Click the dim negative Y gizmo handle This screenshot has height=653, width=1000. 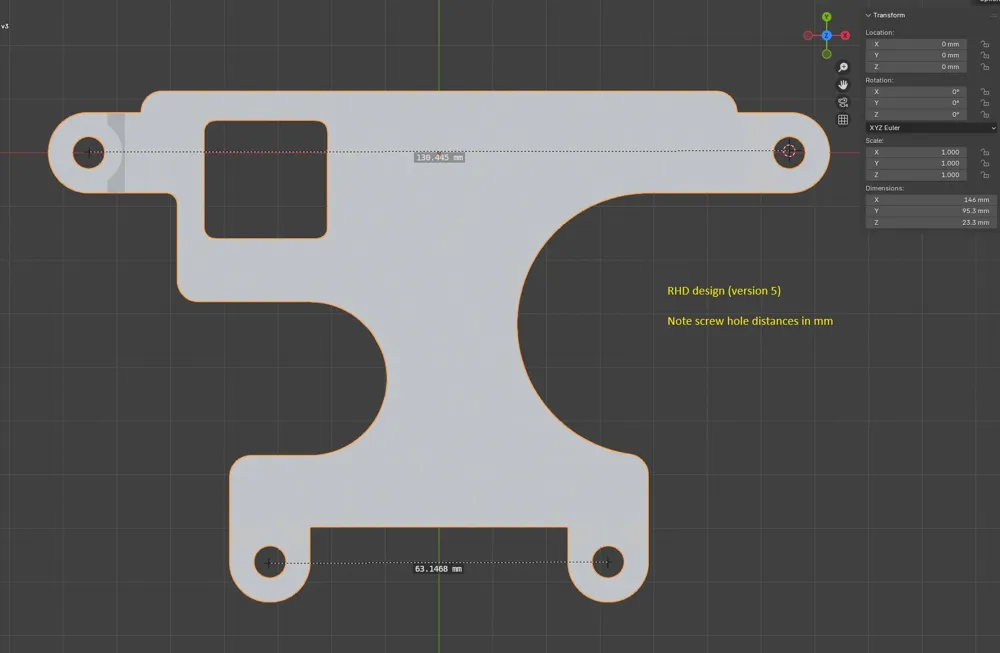(827, 54)
